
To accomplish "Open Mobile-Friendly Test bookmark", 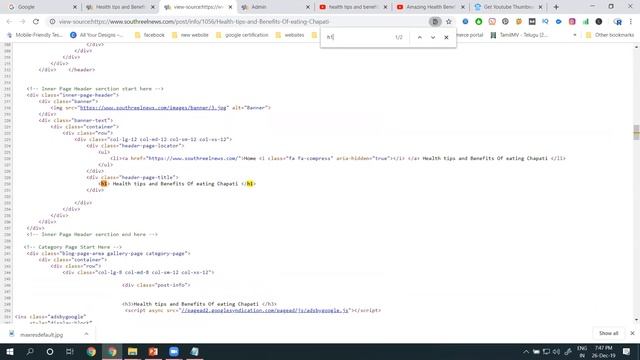I will pos(35,35).
